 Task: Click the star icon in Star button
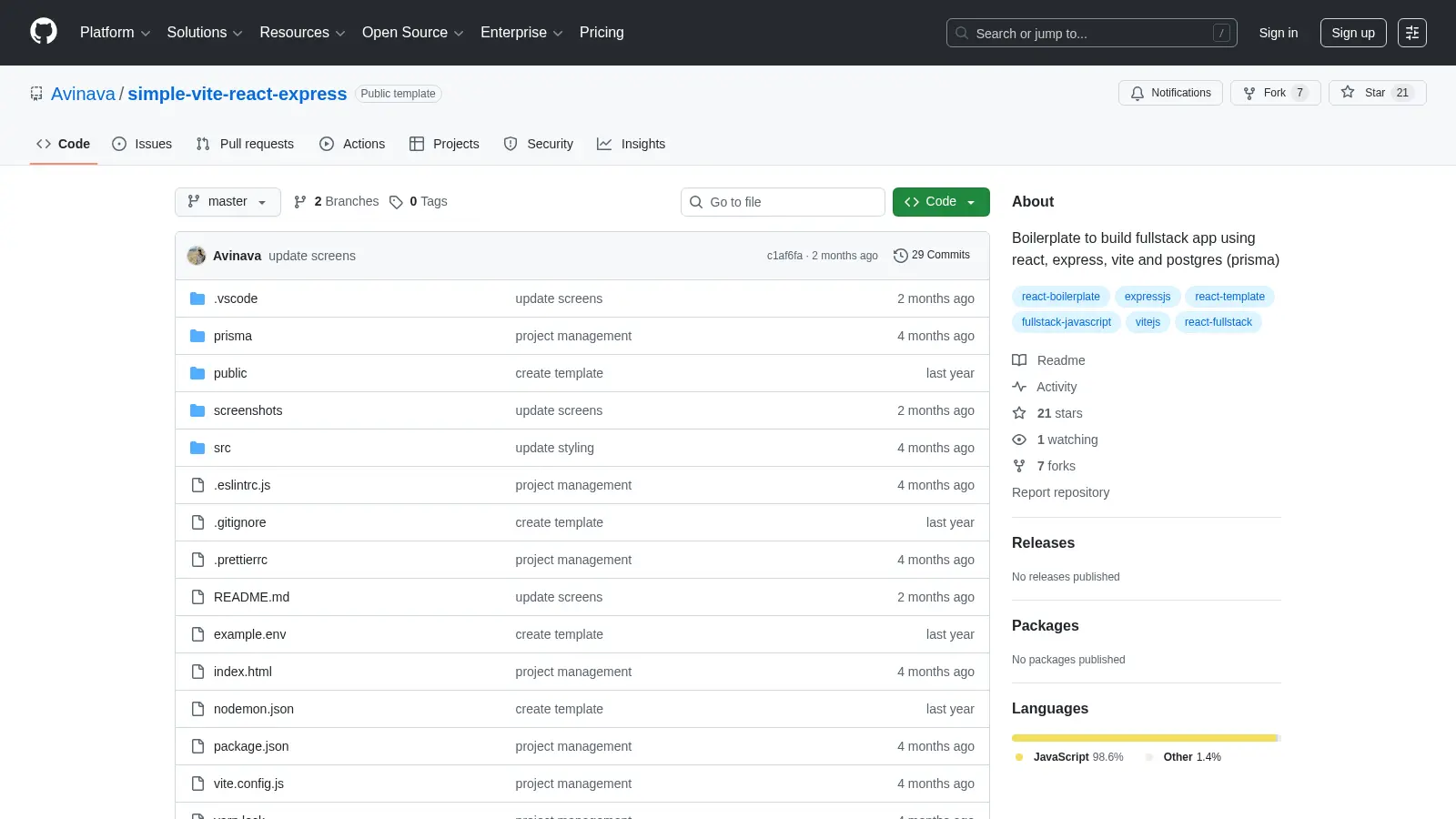(x=1348, y=92)
